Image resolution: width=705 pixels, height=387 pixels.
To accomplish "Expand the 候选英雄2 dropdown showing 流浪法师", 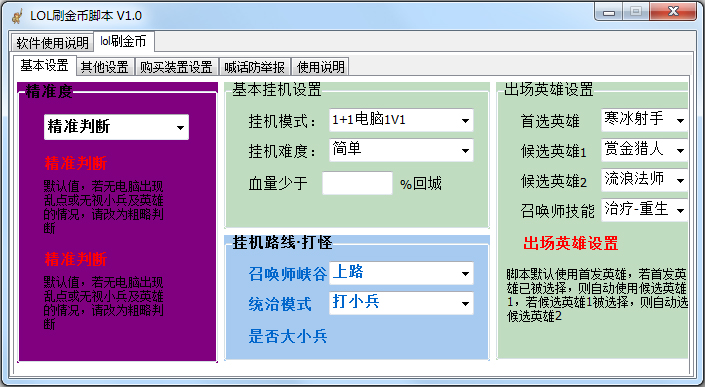I will (x=644, y=180).
